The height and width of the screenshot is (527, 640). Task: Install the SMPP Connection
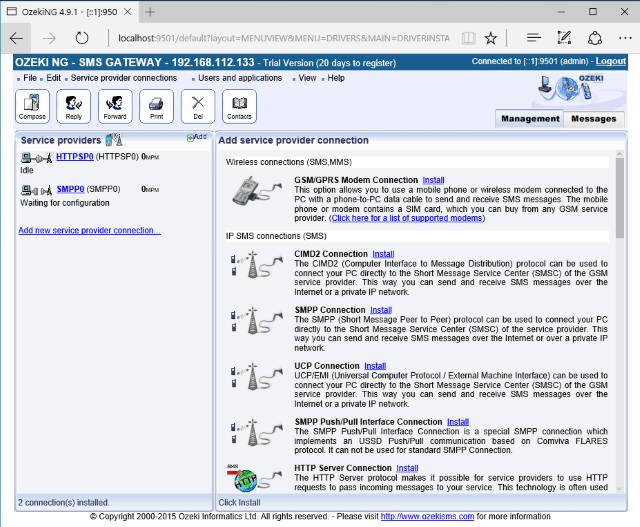(x=381, y=310)
